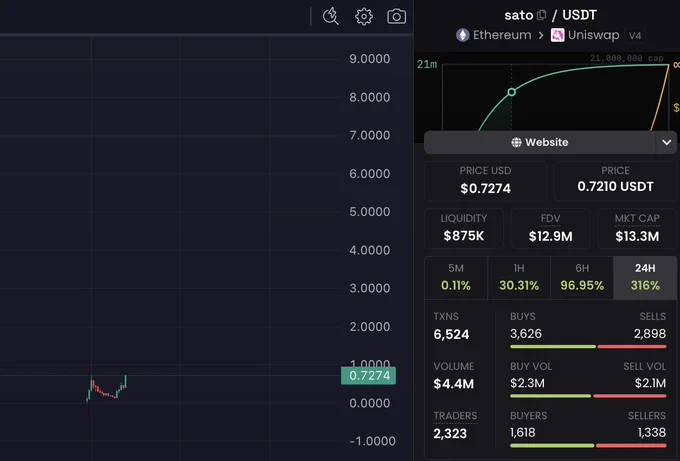Click the 9.0000 price axis label
680x461 pixels.
click(369, 59)
